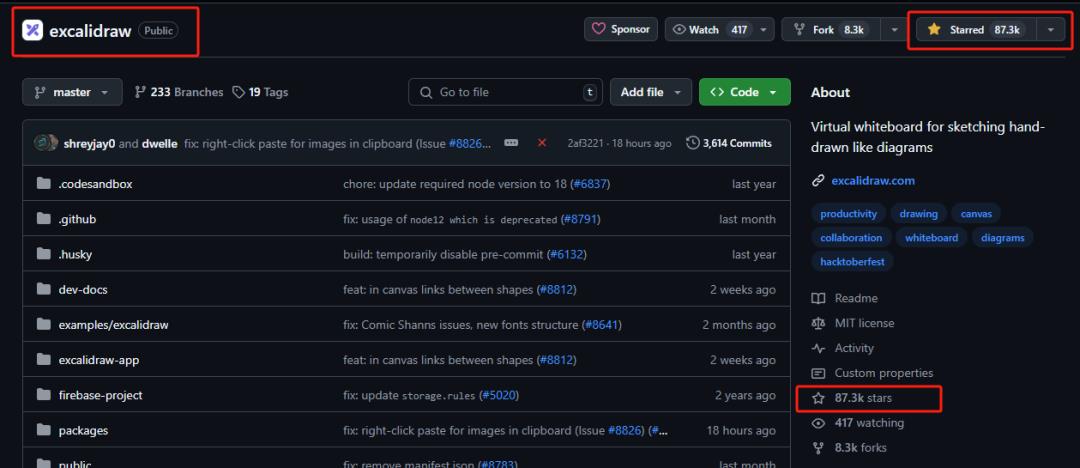Select the productivity topic tag
This screenshot has width=1080, height=468.
(848, 214)
